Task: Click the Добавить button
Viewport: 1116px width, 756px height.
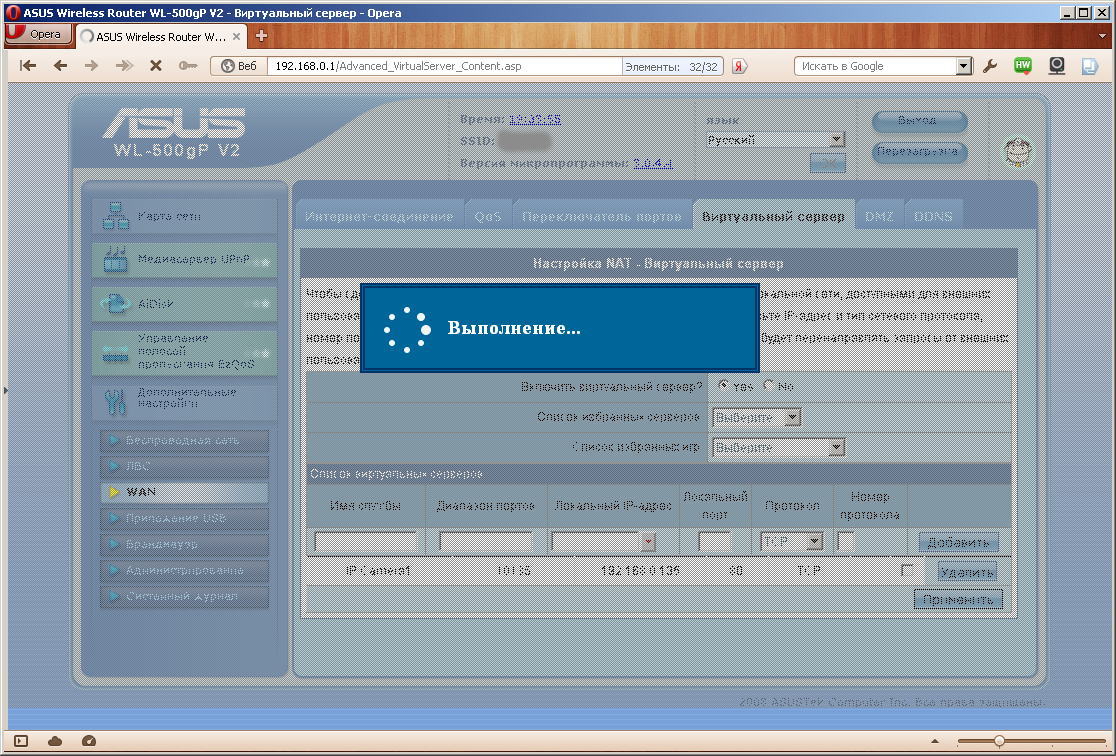Action: coord(959,542)
